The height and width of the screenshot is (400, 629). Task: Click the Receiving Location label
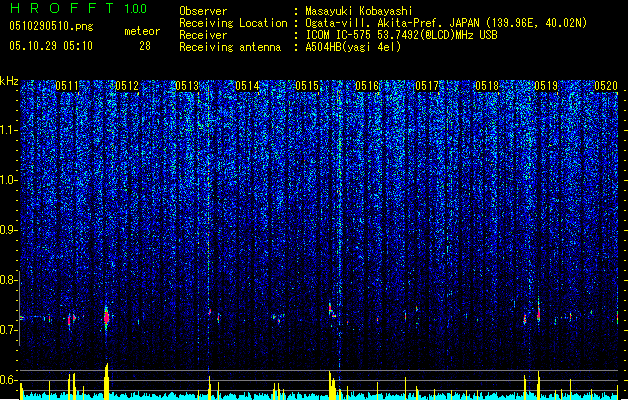pos(233,23)
